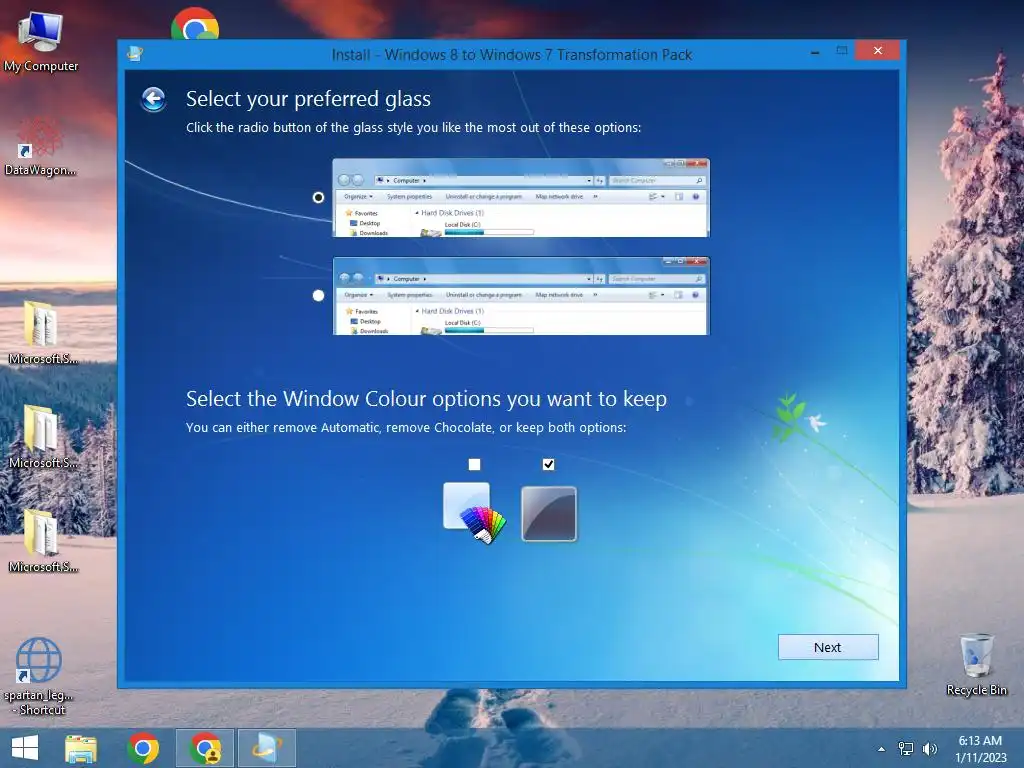The width and height of the screenshot is (1024, 768).
Task: Open the network status tray icon
Action: 906,749
